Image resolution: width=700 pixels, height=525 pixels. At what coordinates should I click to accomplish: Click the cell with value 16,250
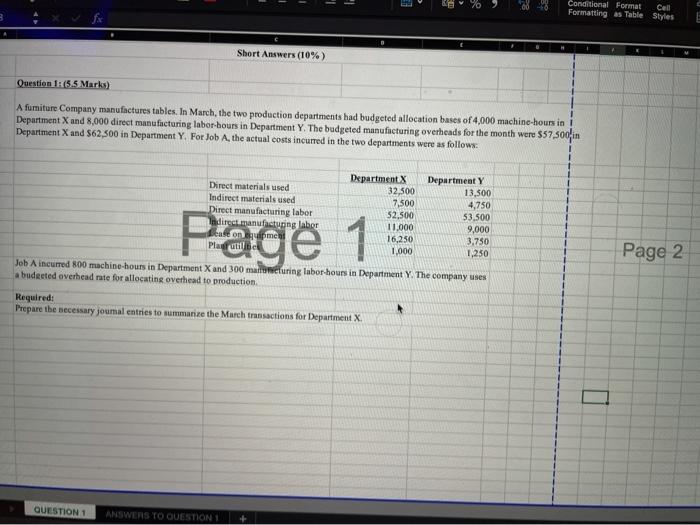point(400,239)
